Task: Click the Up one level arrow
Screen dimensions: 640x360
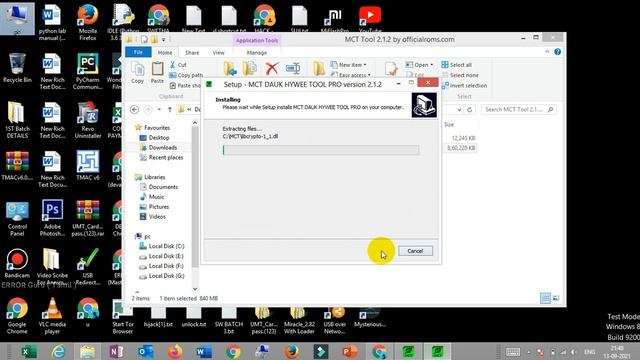Action: (x=170, y=110)
